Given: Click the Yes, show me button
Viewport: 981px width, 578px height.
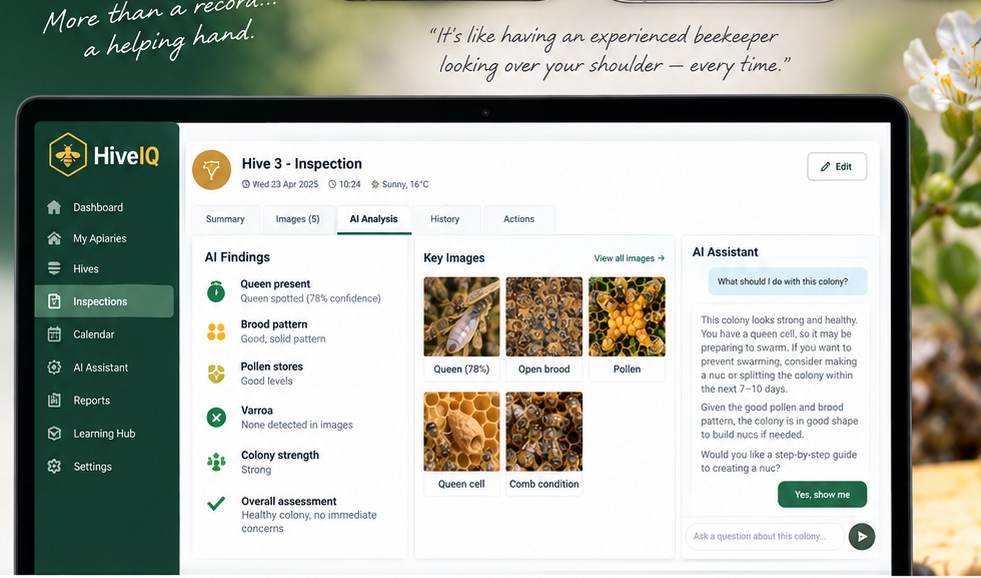Looking at the screenshot, I should pos(822,494).
